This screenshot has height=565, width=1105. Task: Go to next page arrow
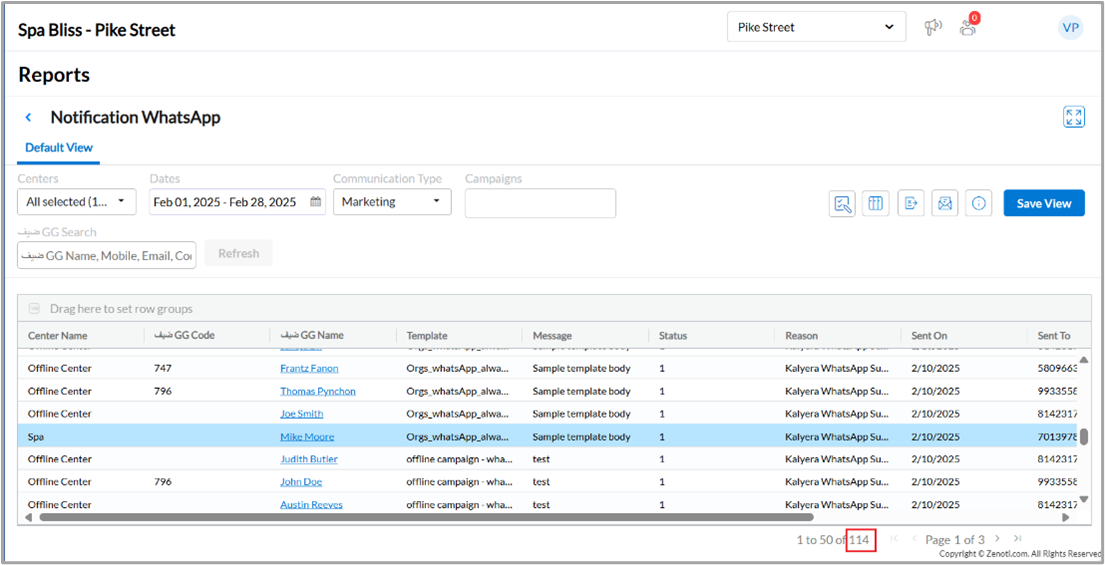[x=997, y=539]
